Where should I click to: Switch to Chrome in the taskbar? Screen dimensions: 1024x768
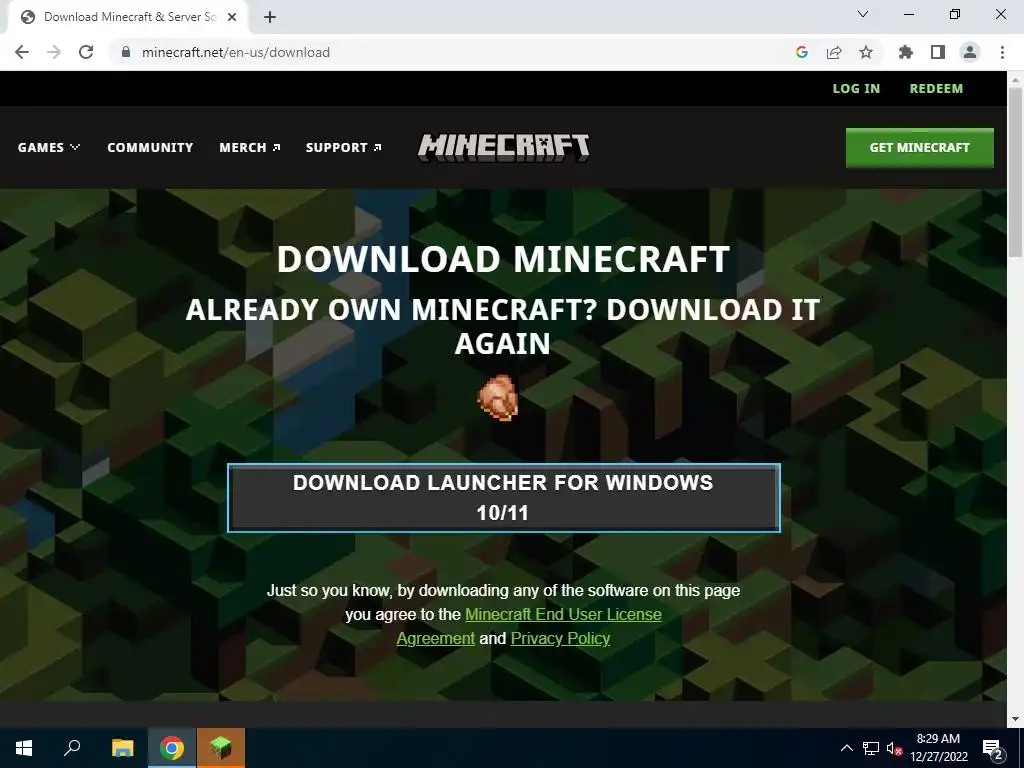(172, 748)
